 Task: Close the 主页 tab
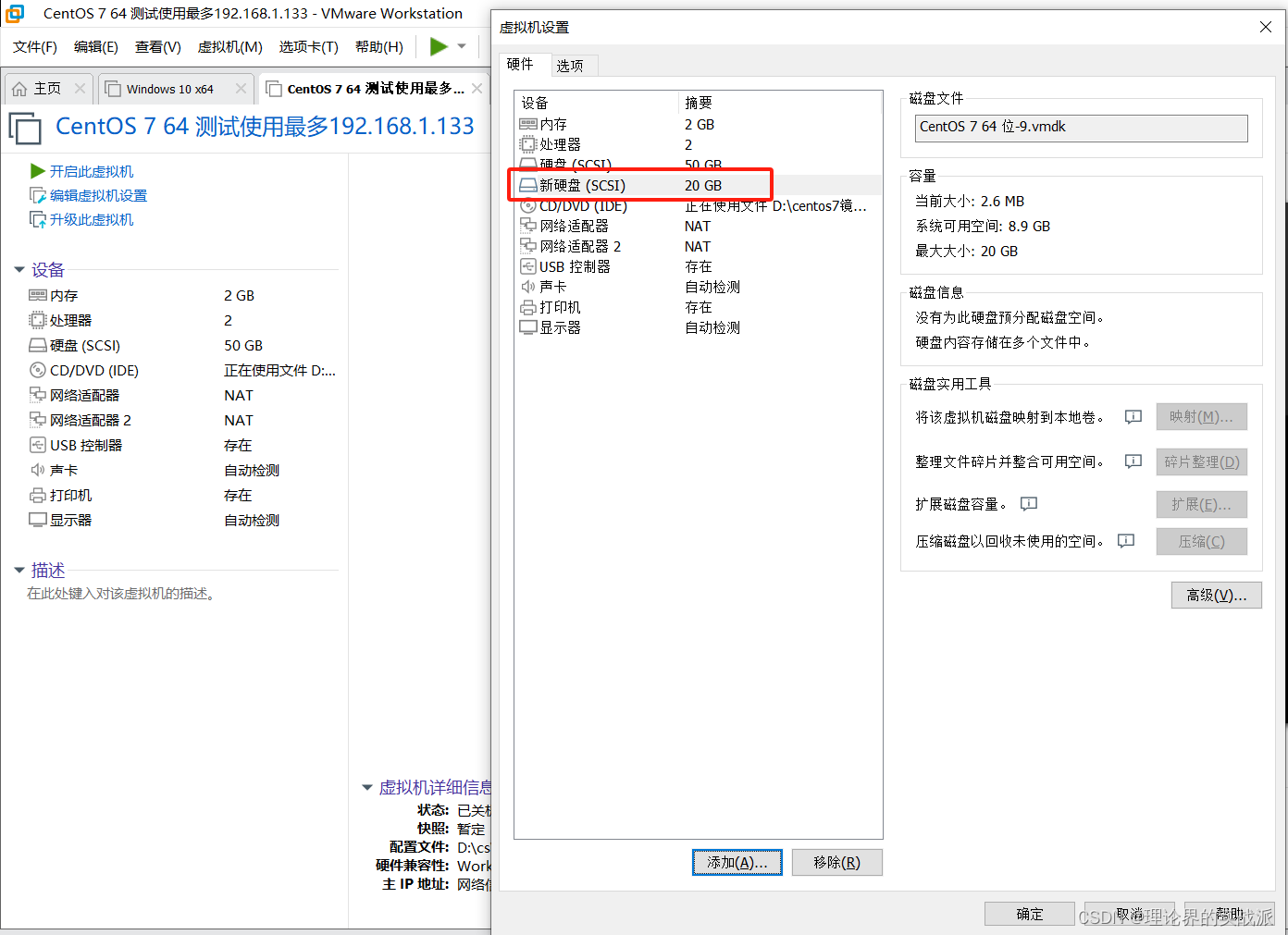pos(80,89)
